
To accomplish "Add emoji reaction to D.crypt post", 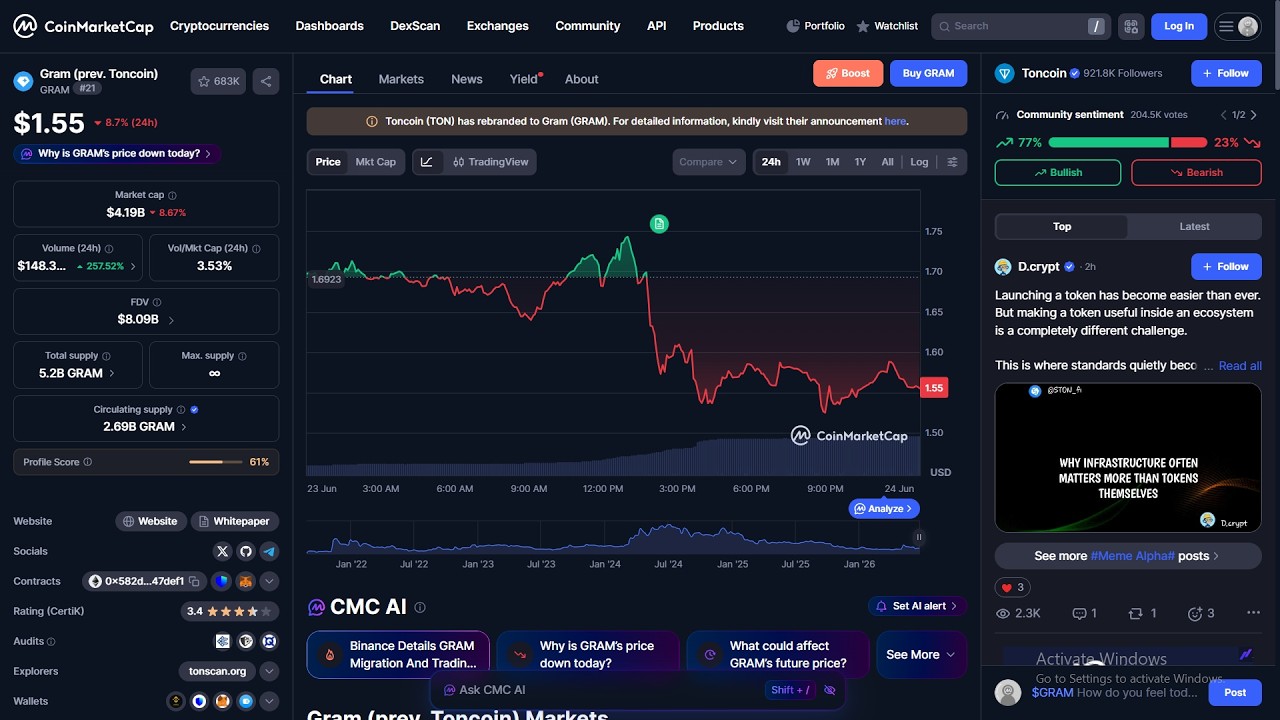I will pos(1200,613).
